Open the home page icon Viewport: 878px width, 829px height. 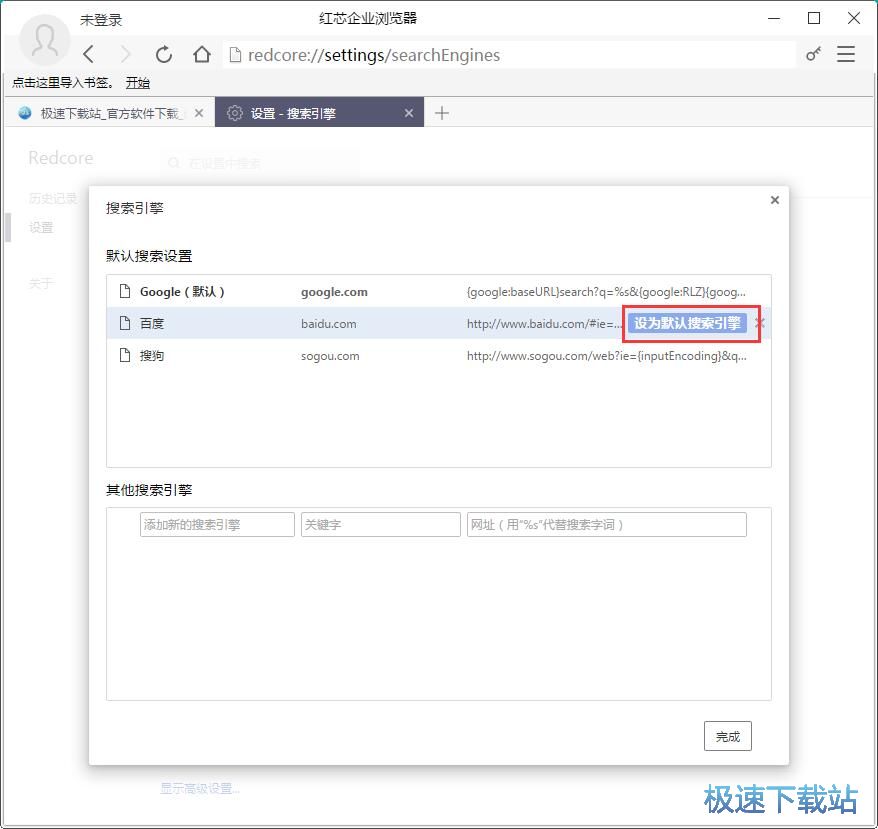coord(202,54)
